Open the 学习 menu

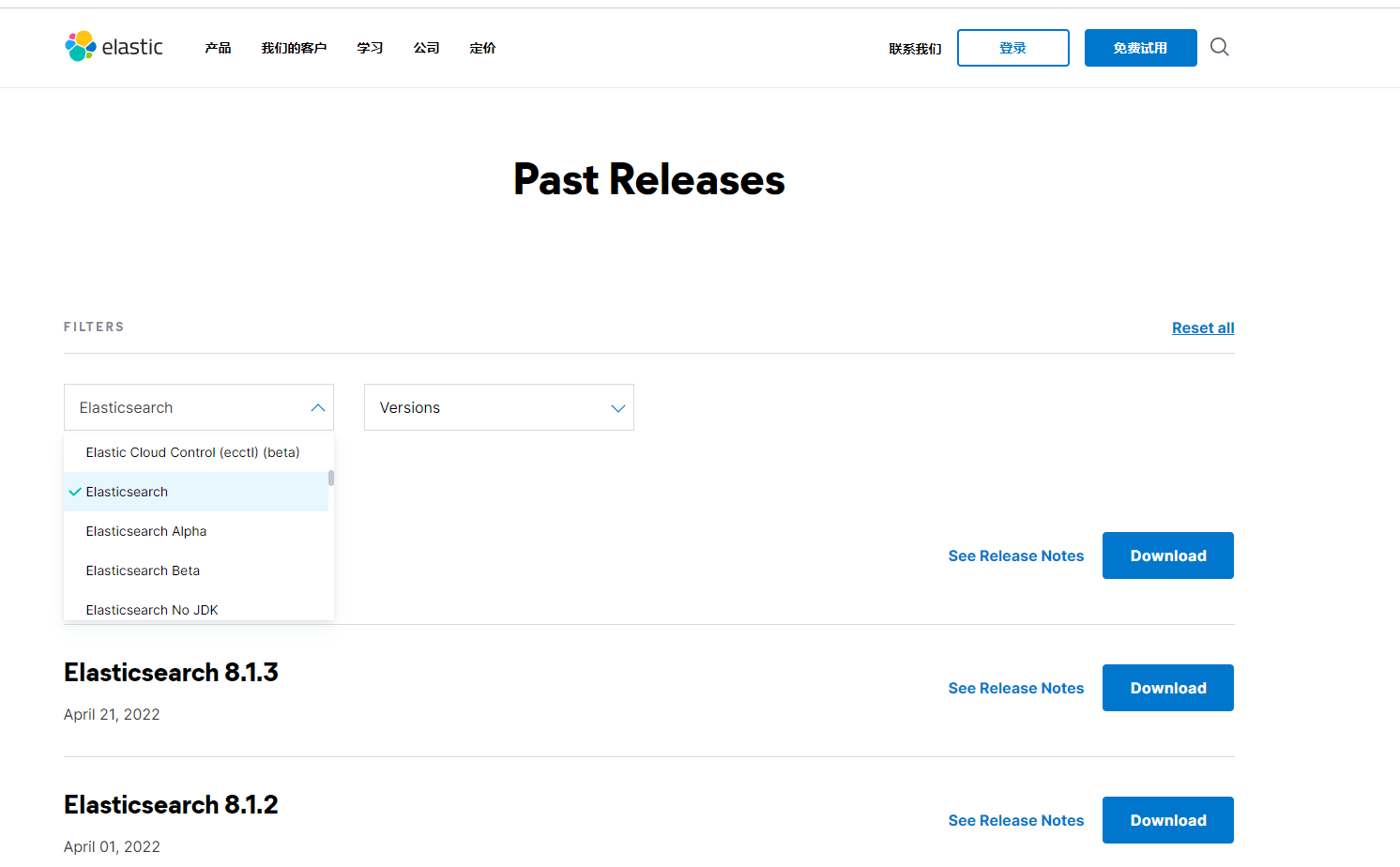(x=370, y=48)
